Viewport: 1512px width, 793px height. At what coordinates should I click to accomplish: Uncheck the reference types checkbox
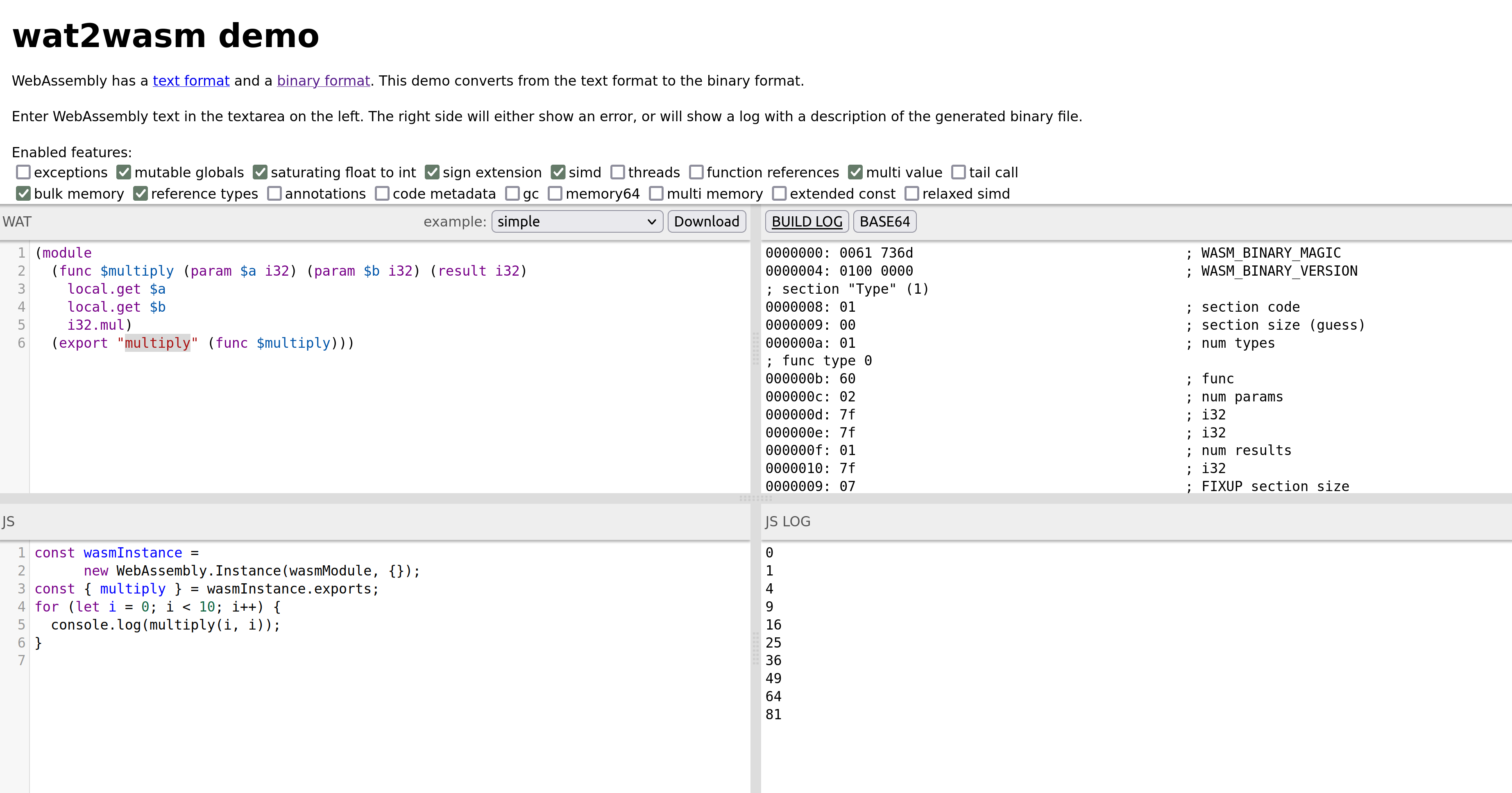pos(140,193)
